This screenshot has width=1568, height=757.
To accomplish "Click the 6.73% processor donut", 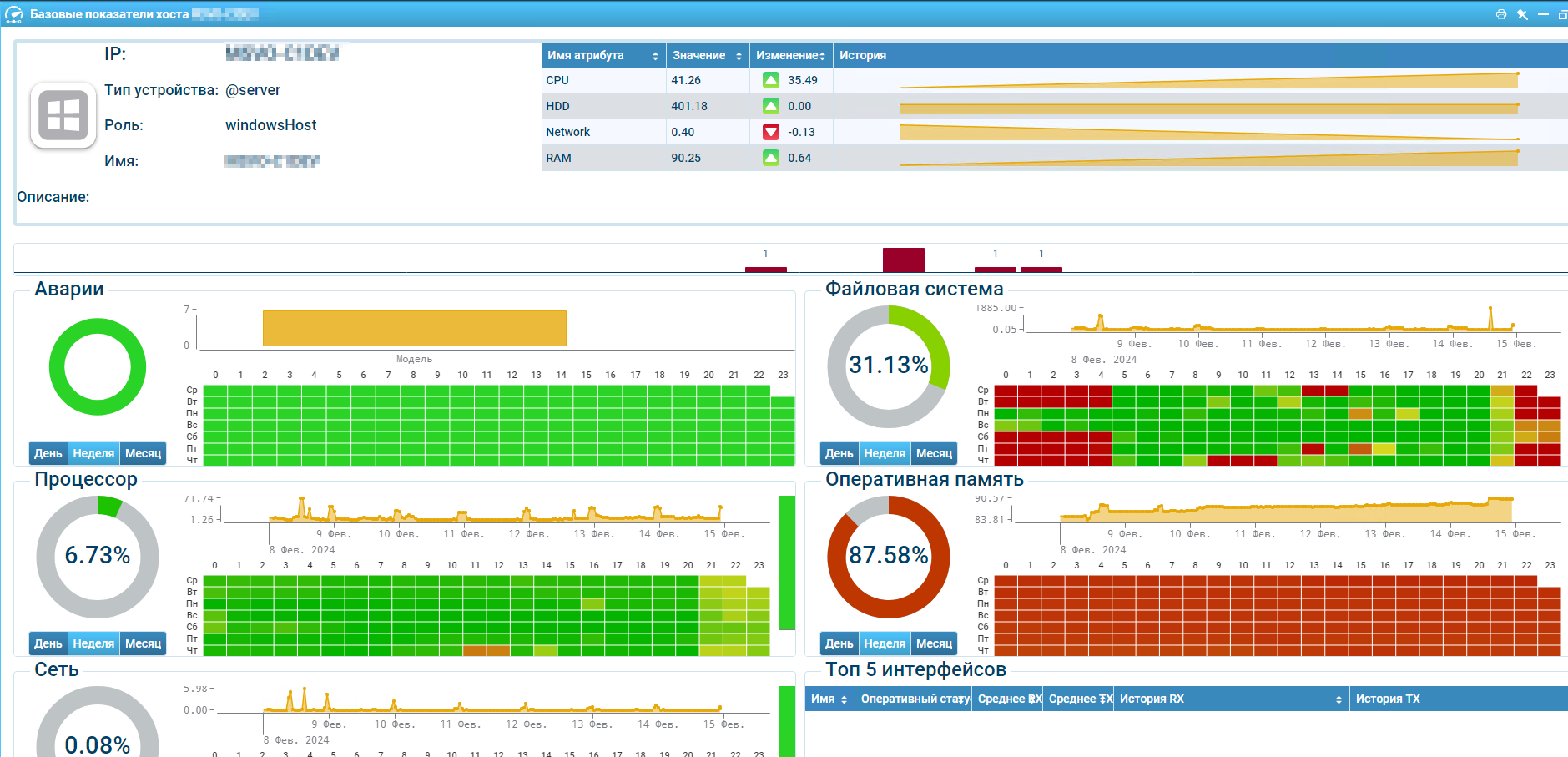I will click(98, 557).
